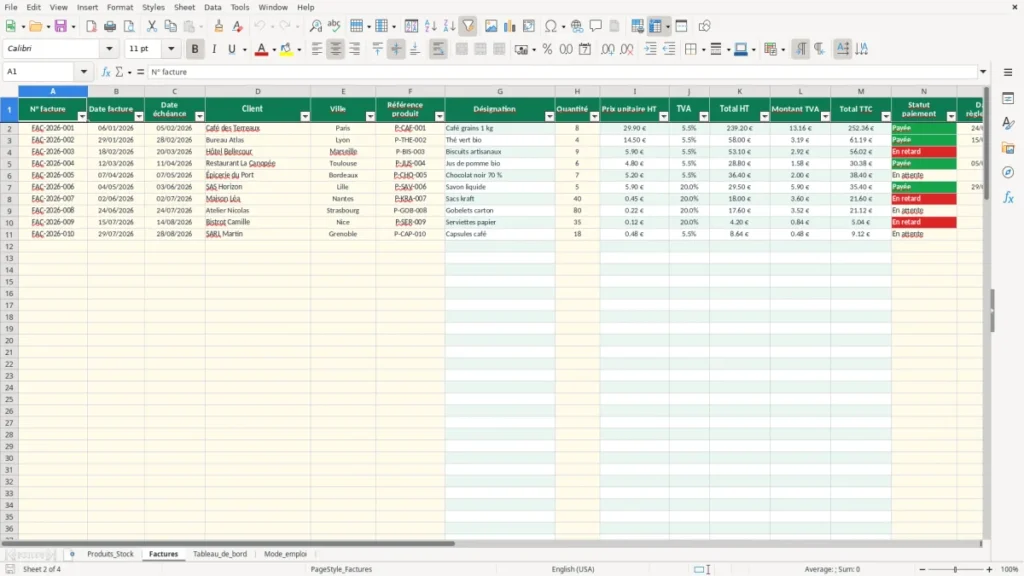Toggle Bold formatting
Screen dimensions: 1024x576
point(195,49)
